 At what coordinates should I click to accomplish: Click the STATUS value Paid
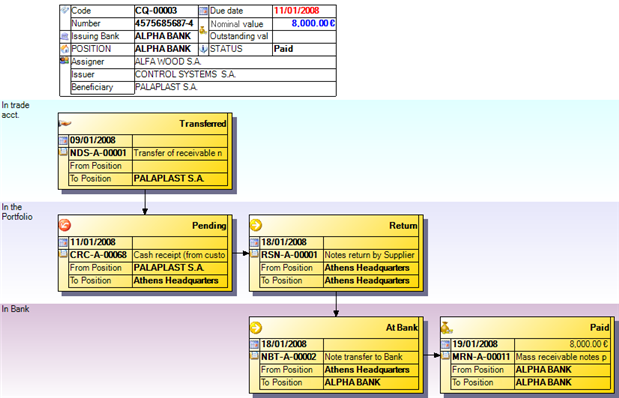(283, 49)
